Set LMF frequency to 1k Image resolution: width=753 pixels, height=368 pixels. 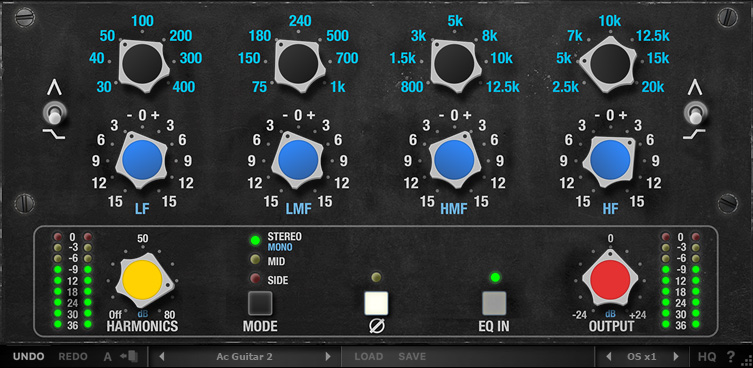338,86
